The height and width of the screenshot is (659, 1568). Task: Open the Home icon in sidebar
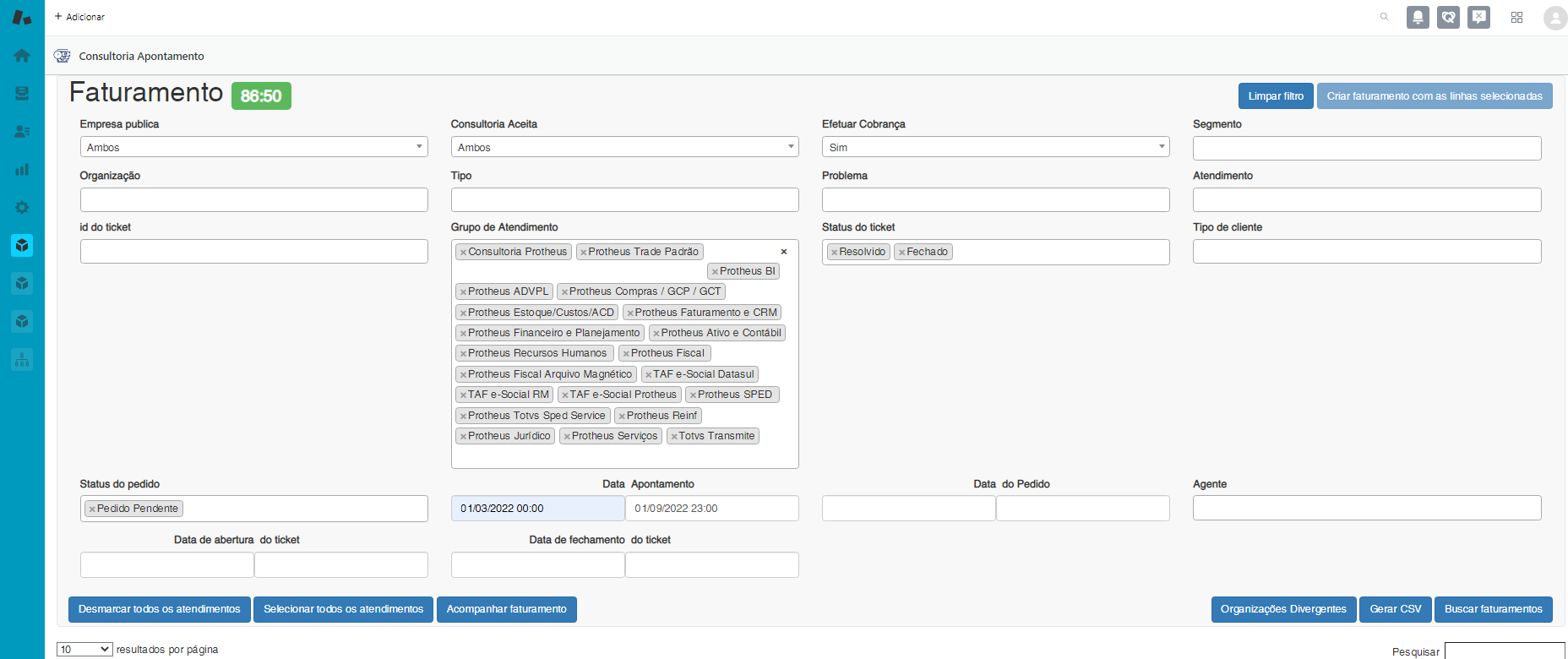[x=22, y=56]
